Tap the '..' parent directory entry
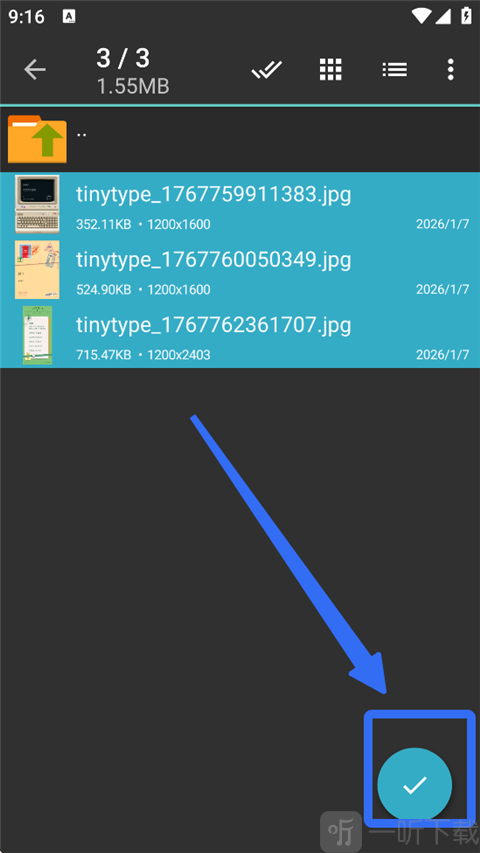 point(240,139)
